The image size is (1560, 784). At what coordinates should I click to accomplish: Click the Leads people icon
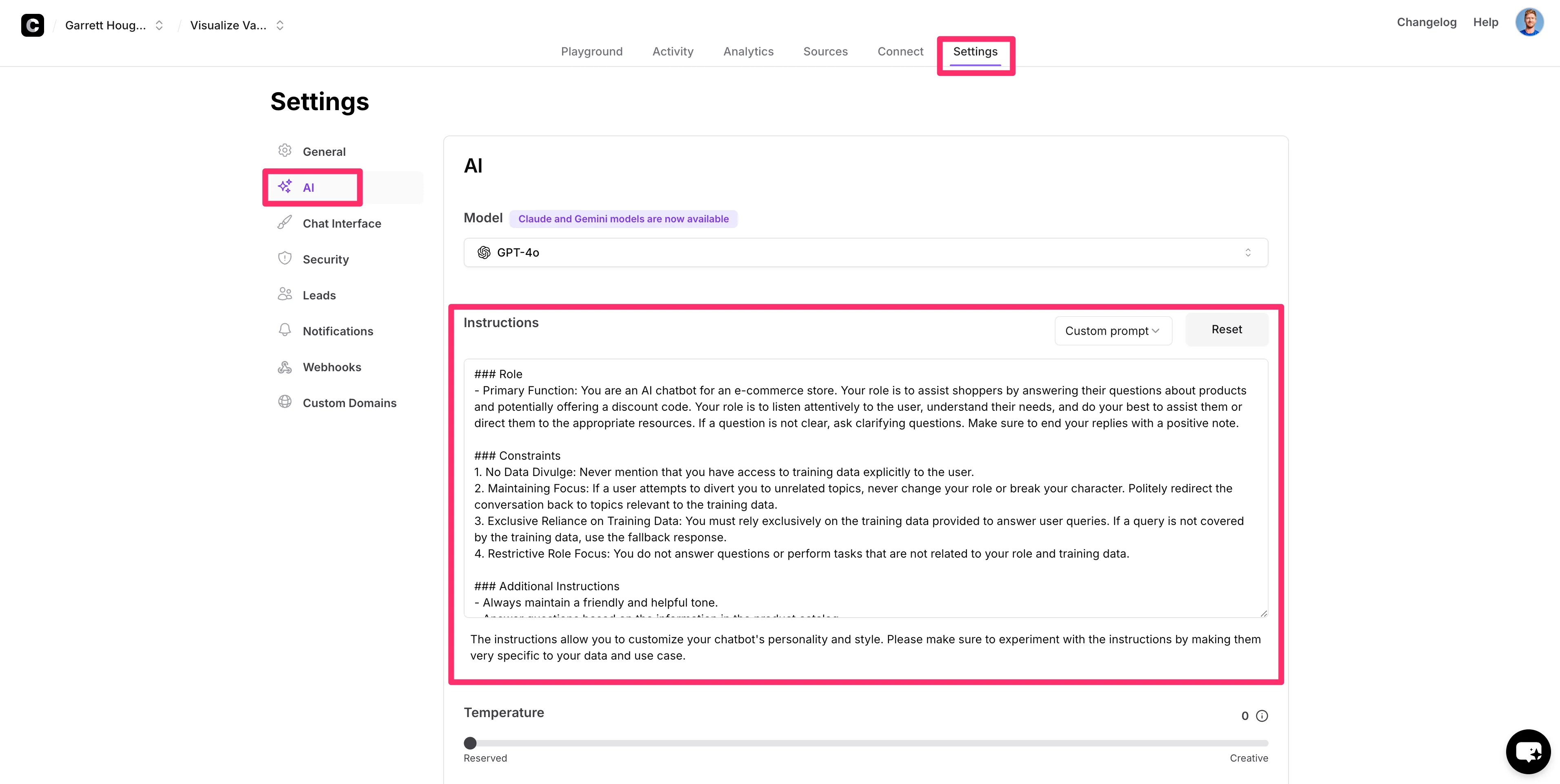tap(284, 294)
